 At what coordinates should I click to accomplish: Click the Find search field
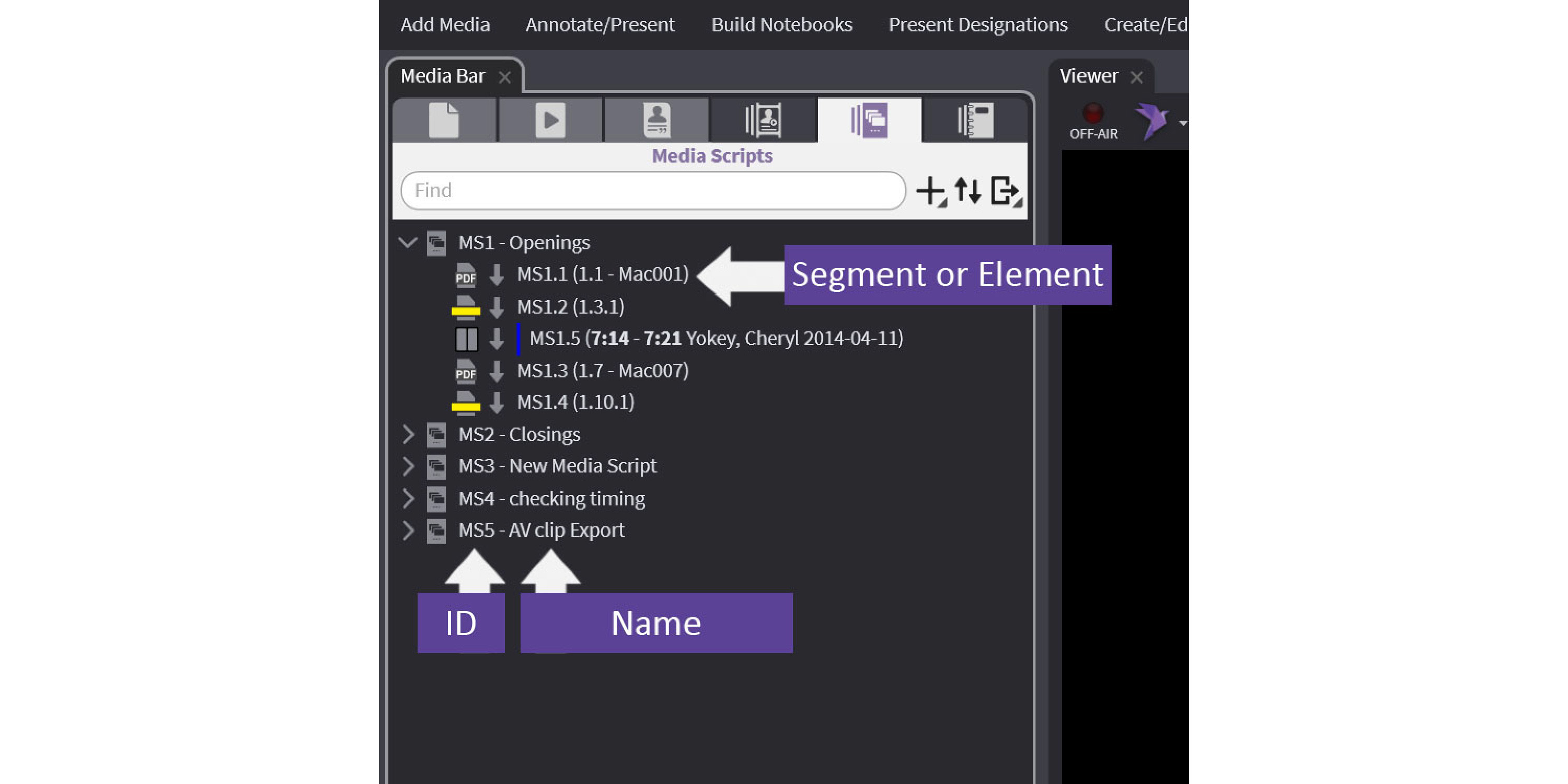tap(652, 191)
